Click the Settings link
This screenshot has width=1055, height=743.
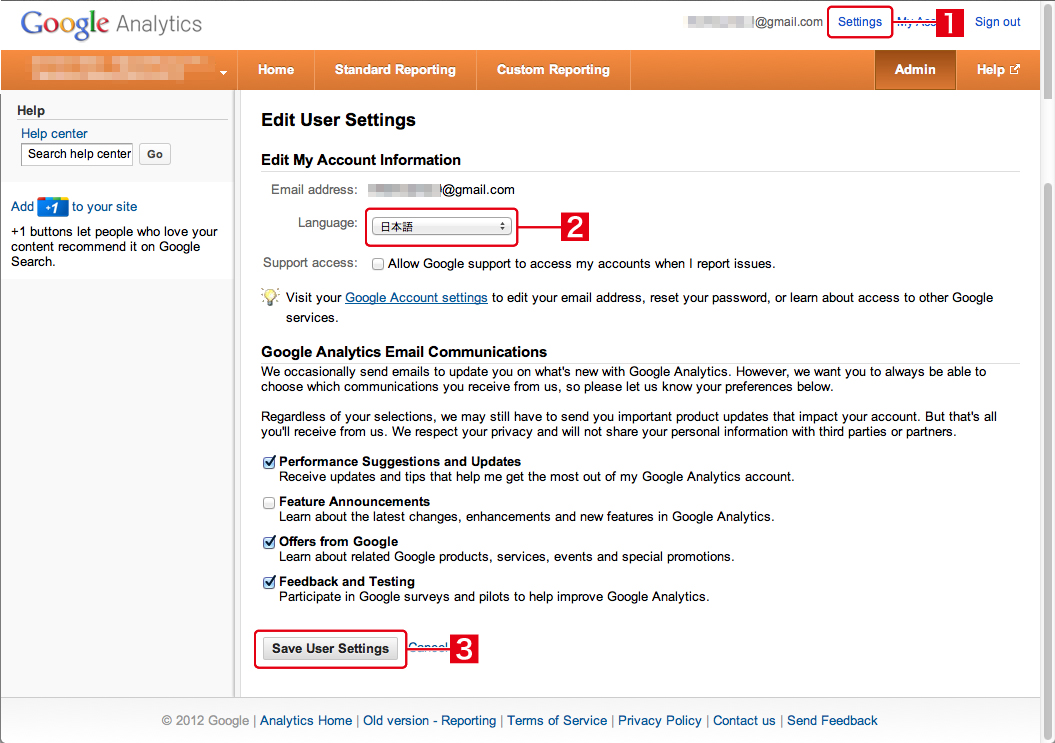(x=860, y=22)
